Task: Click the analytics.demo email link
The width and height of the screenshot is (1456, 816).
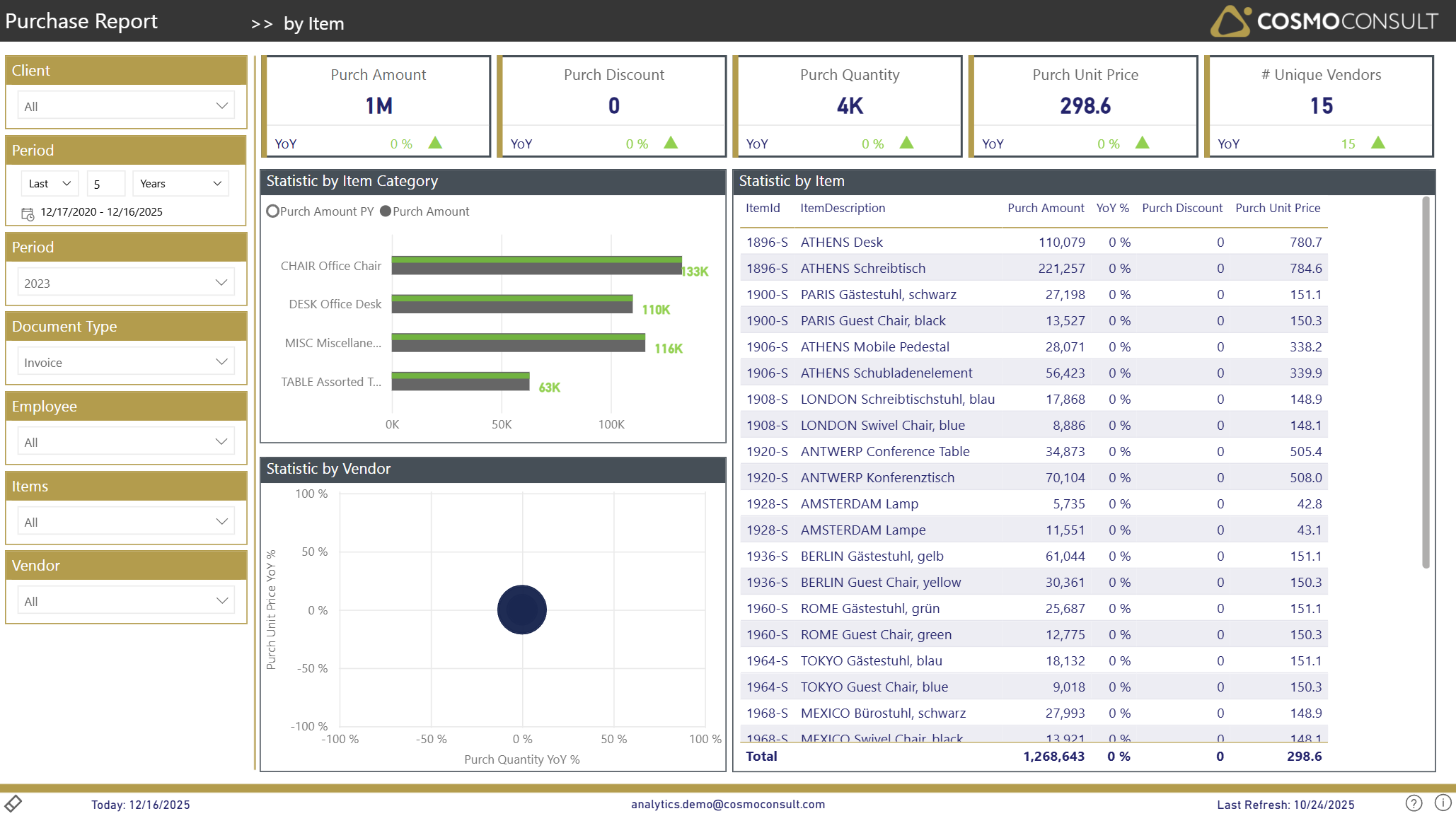Action: [727, 804]
